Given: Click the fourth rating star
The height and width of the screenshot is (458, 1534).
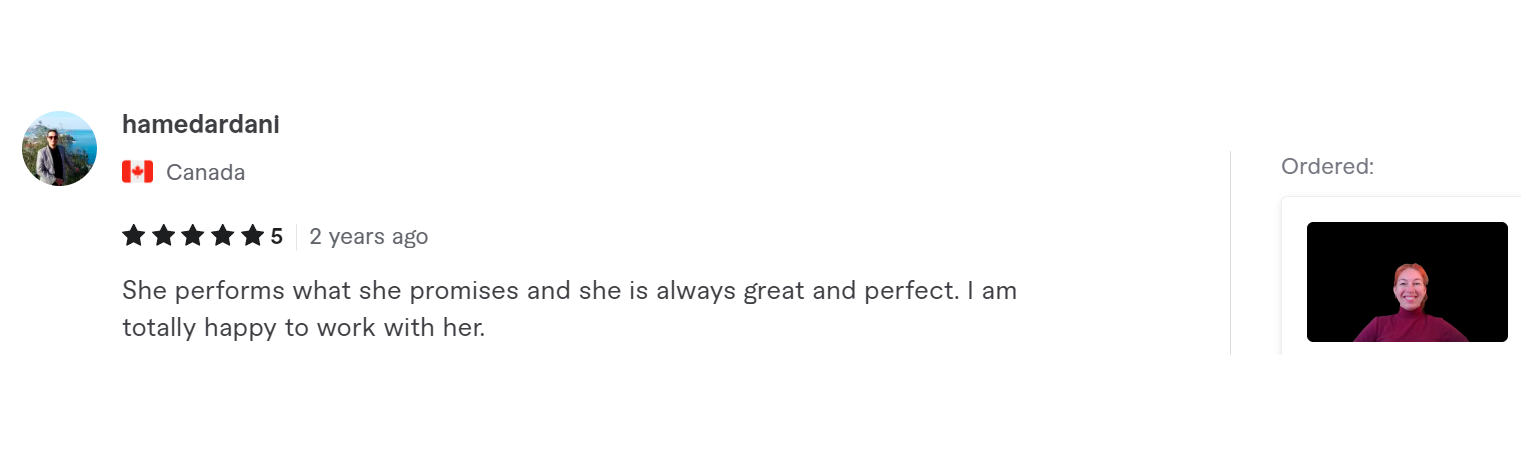Looking at the screenshot, I should point(223,236).
